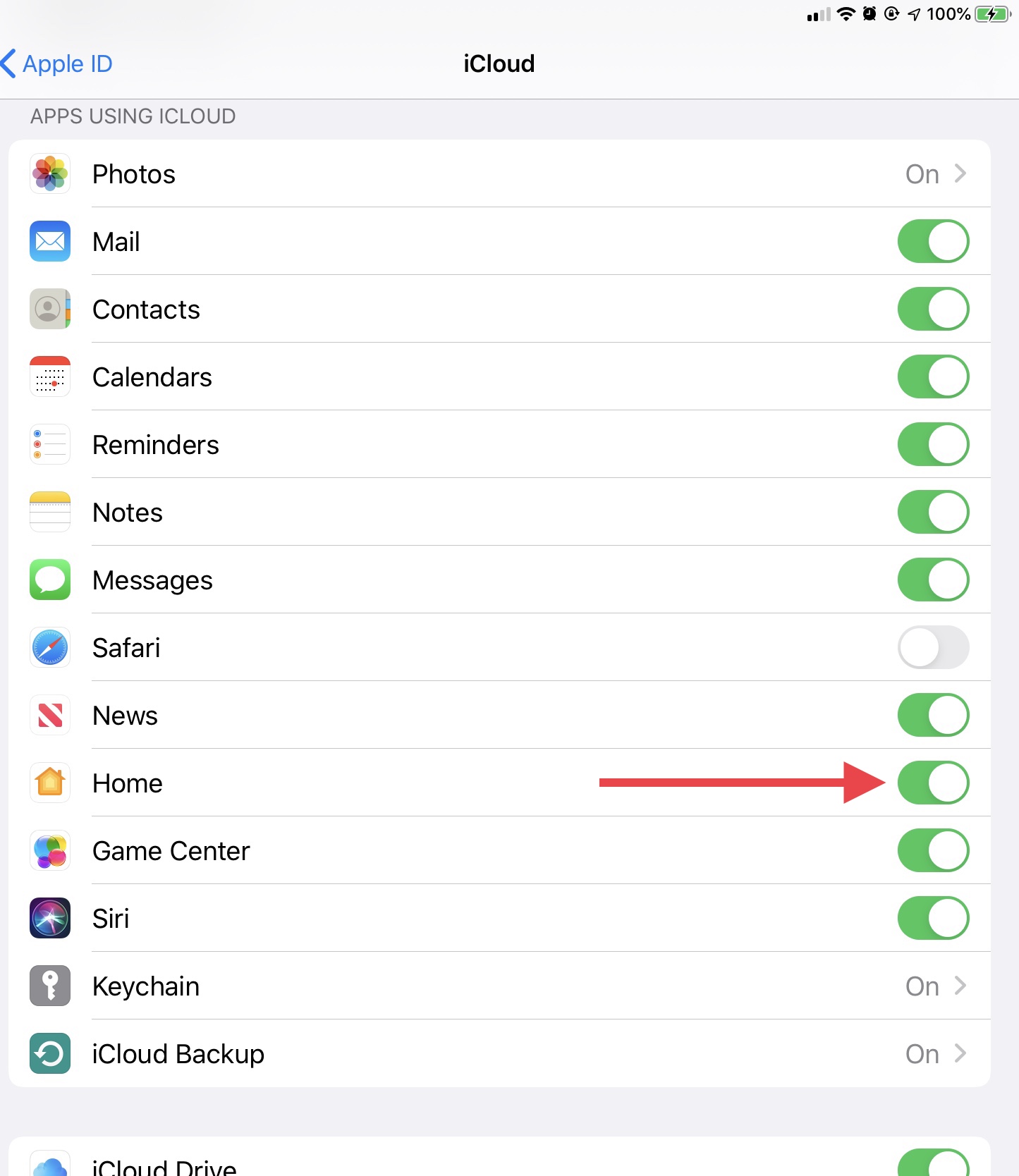Screen dimensions: 1019x1176
Task: Tap the Calendars app icon
Action: click(50, 376)
